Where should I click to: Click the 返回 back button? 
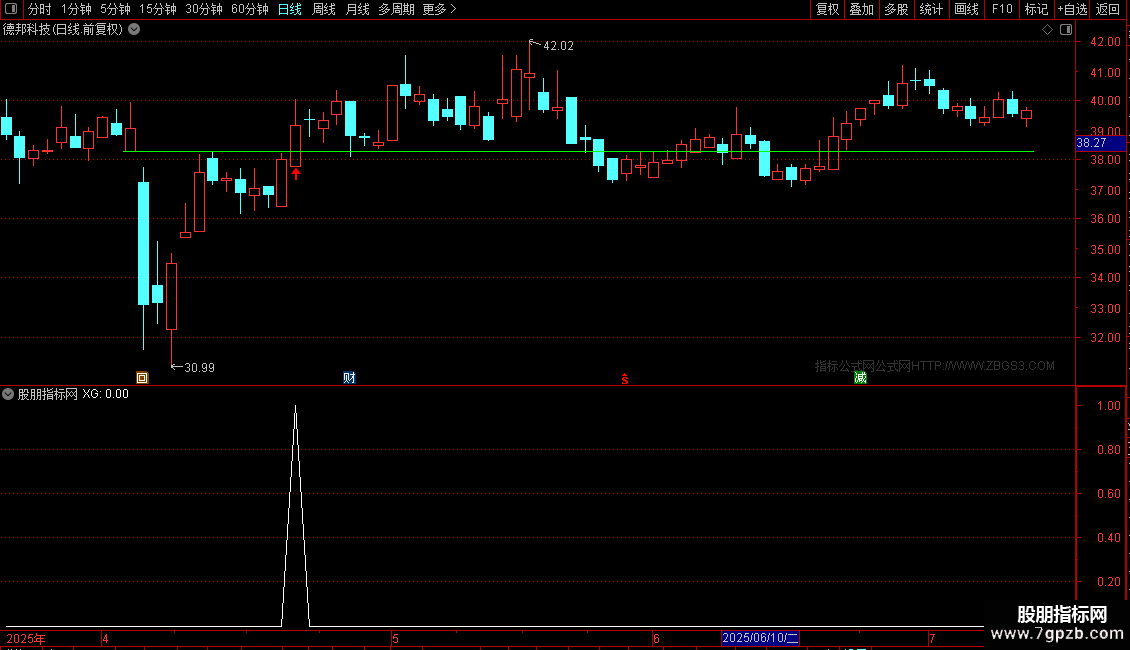click(x=1108, y=9)
